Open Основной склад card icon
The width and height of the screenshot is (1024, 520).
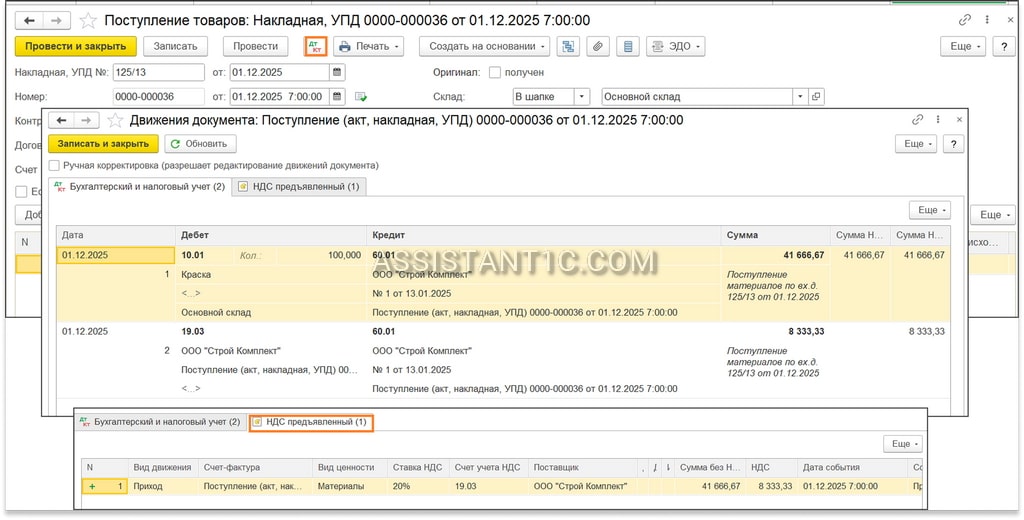tap(816, 97)
